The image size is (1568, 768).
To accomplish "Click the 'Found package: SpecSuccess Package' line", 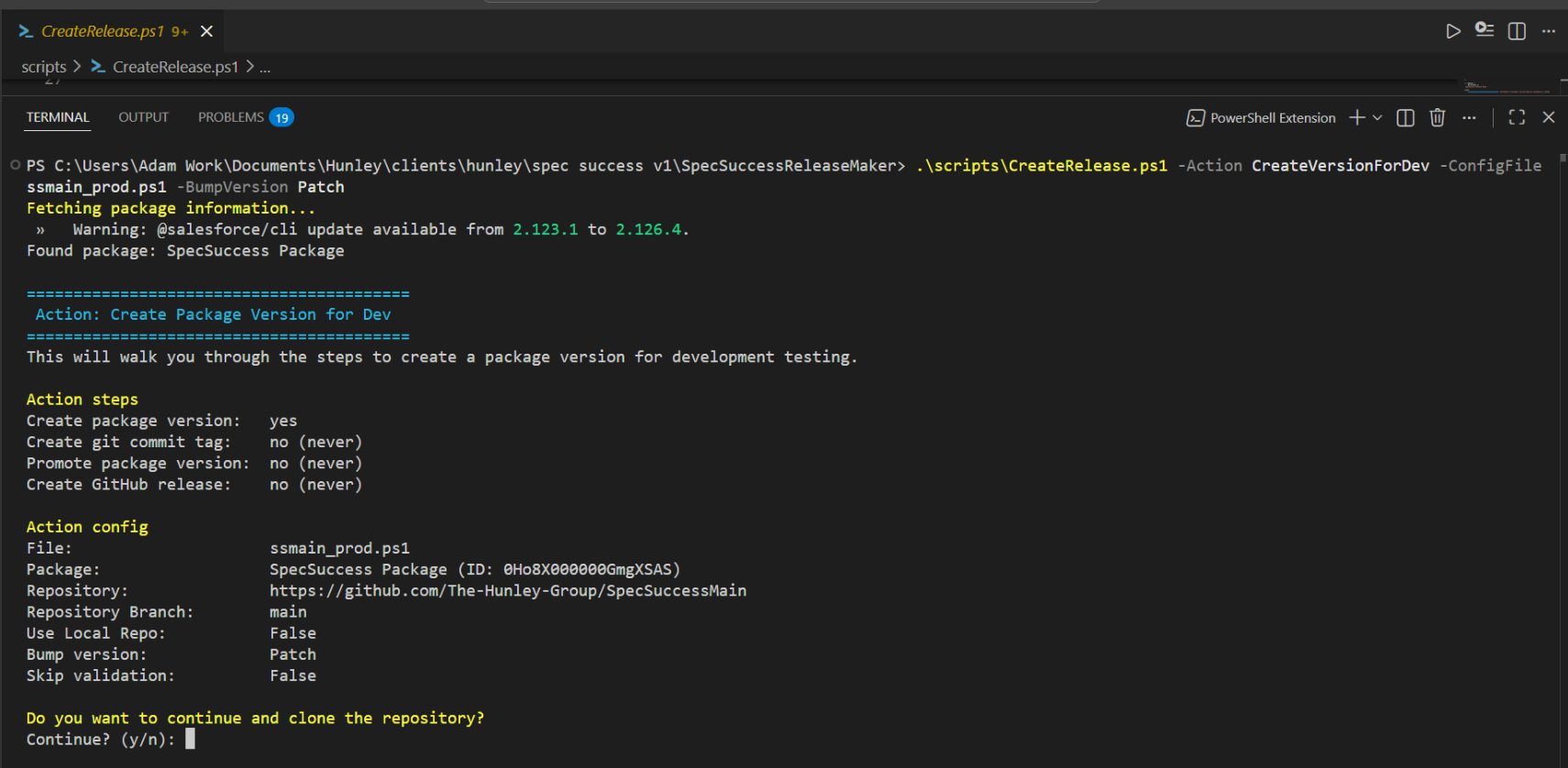I will [x=185, y=250].
